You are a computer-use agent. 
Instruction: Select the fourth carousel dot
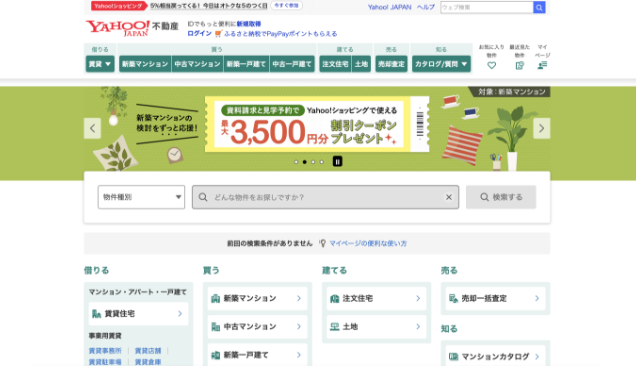pyautogui.click(x=322, y=162)
